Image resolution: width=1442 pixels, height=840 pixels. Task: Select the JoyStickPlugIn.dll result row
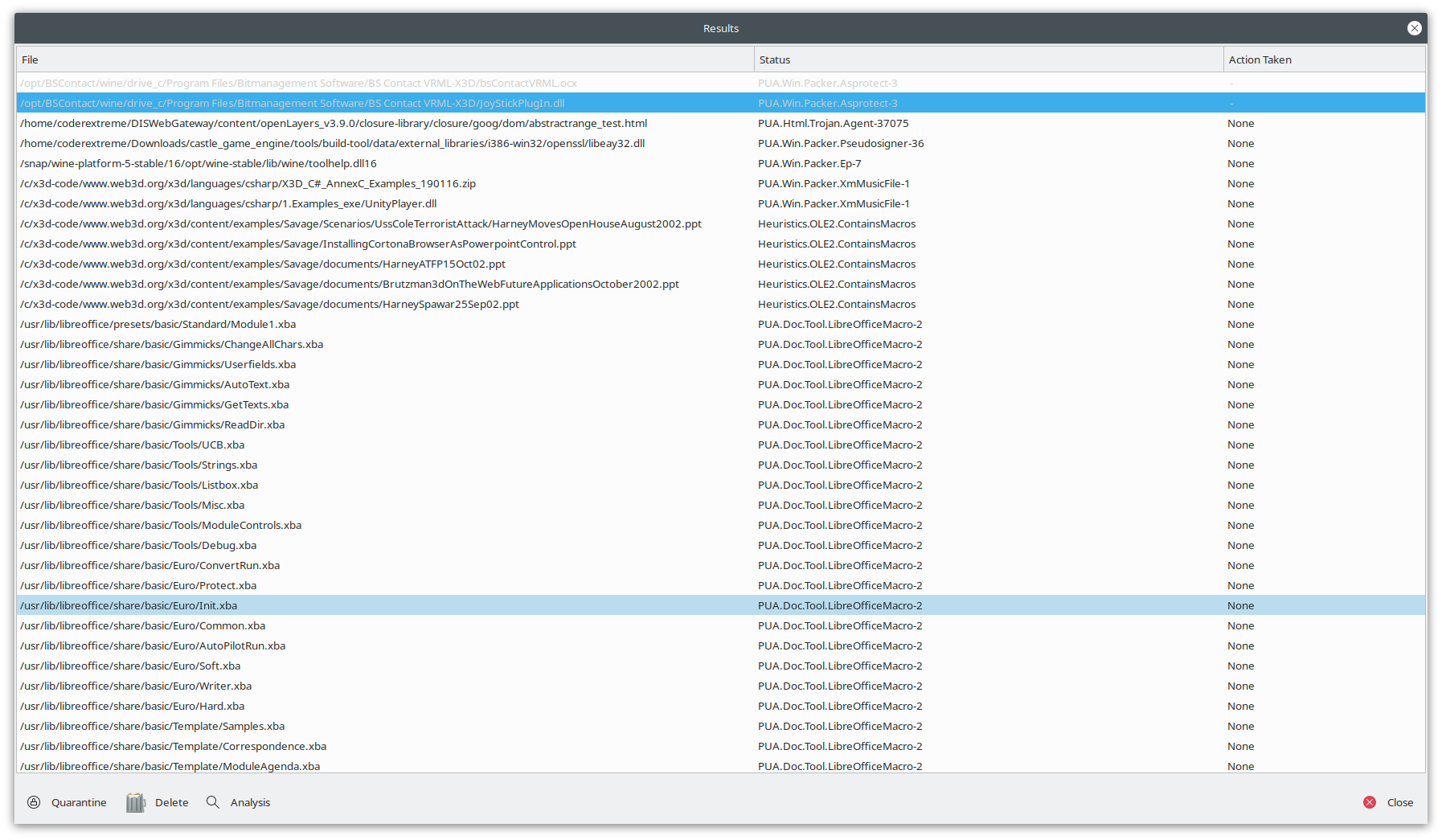[293, 103]
